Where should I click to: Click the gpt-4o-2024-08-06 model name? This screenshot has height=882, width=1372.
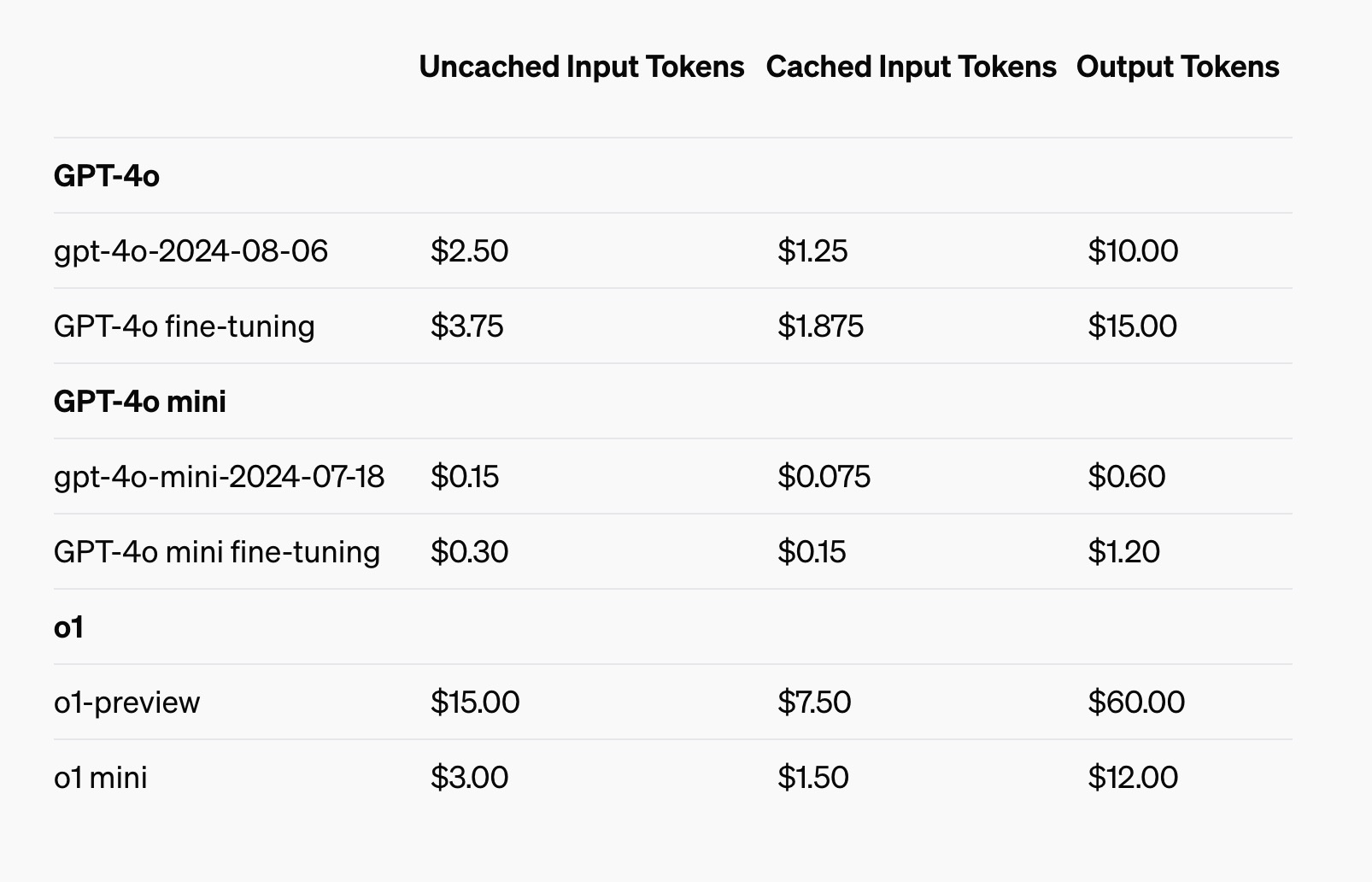coord(191,250)
